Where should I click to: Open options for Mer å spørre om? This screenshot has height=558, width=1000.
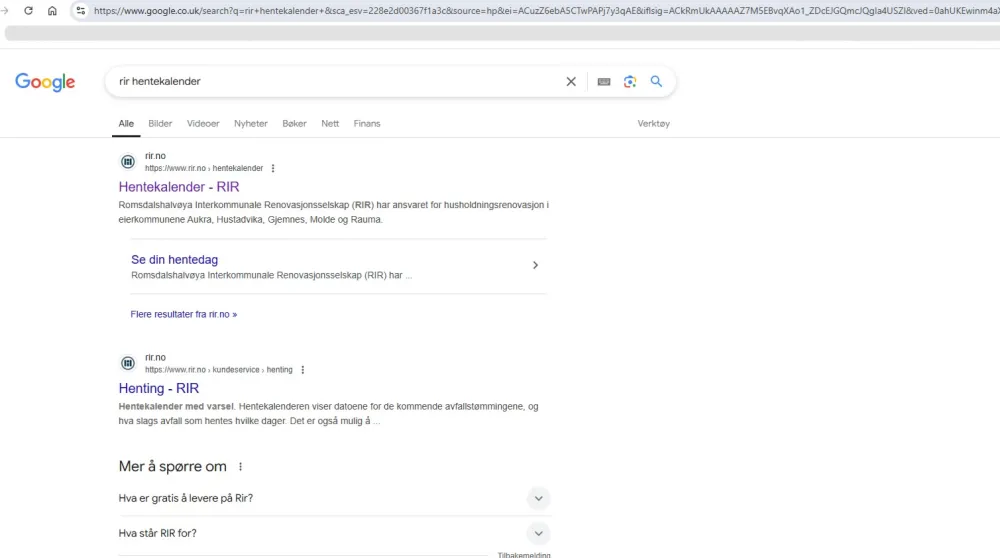click(241, 467)
